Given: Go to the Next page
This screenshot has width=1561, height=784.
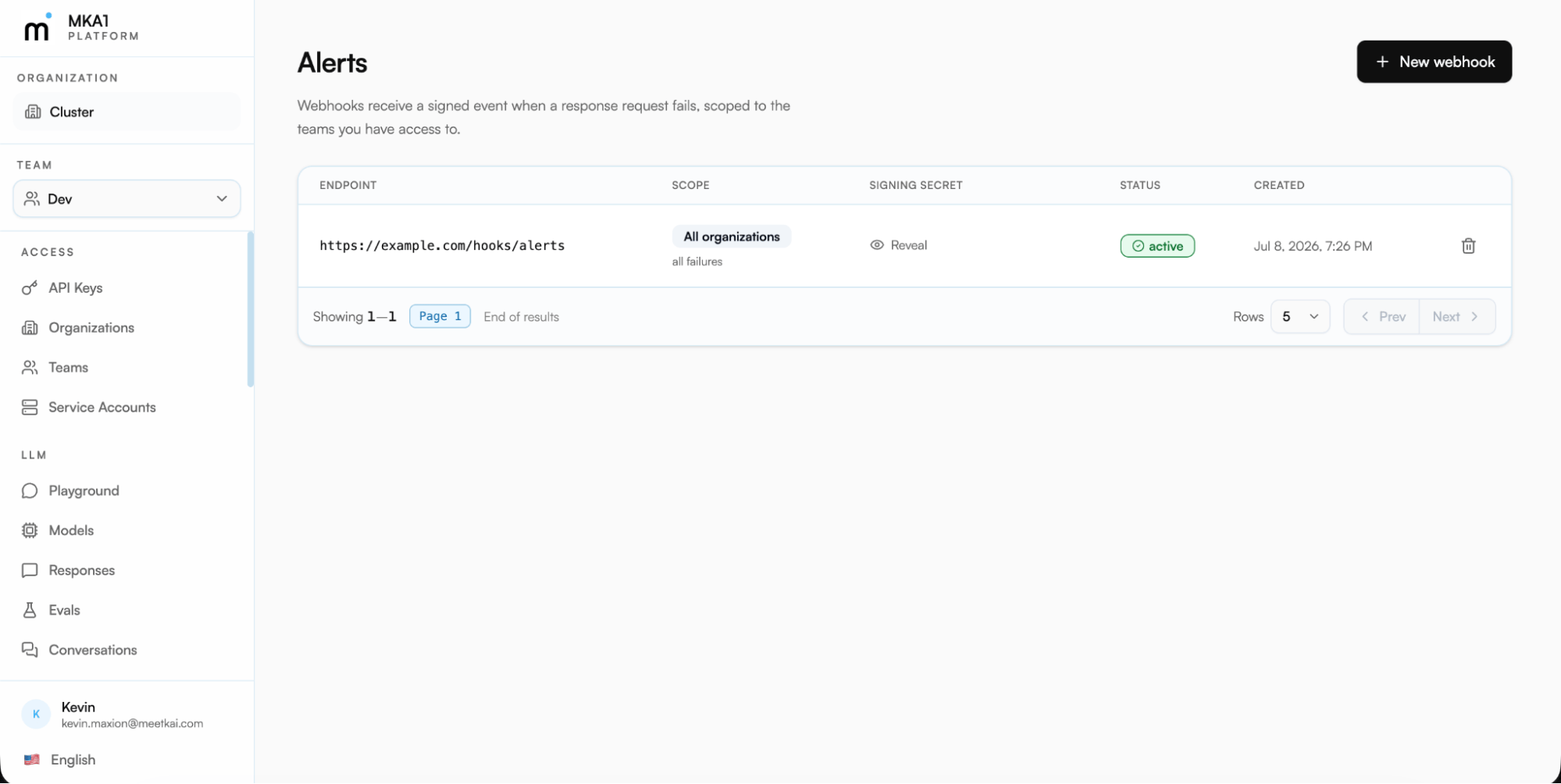Looking at the screenshot, I should click(x=1456, y=316).
